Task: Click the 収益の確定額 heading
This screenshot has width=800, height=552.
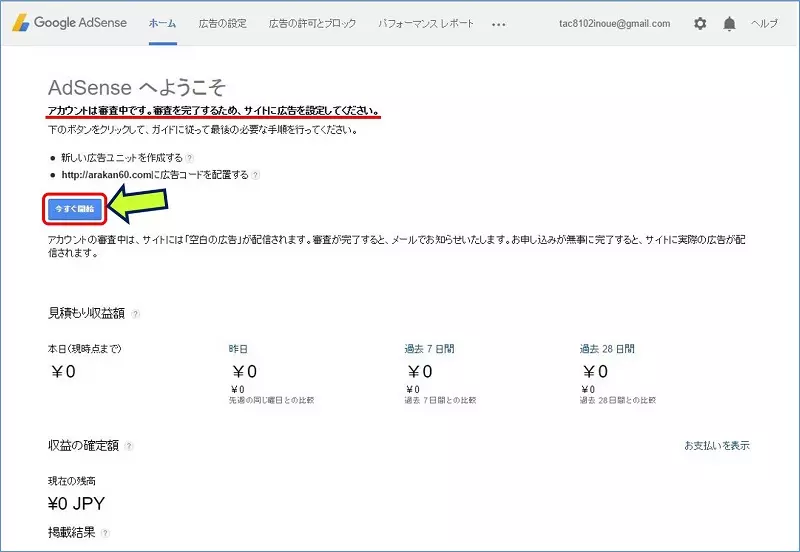Action: [83, 445]
